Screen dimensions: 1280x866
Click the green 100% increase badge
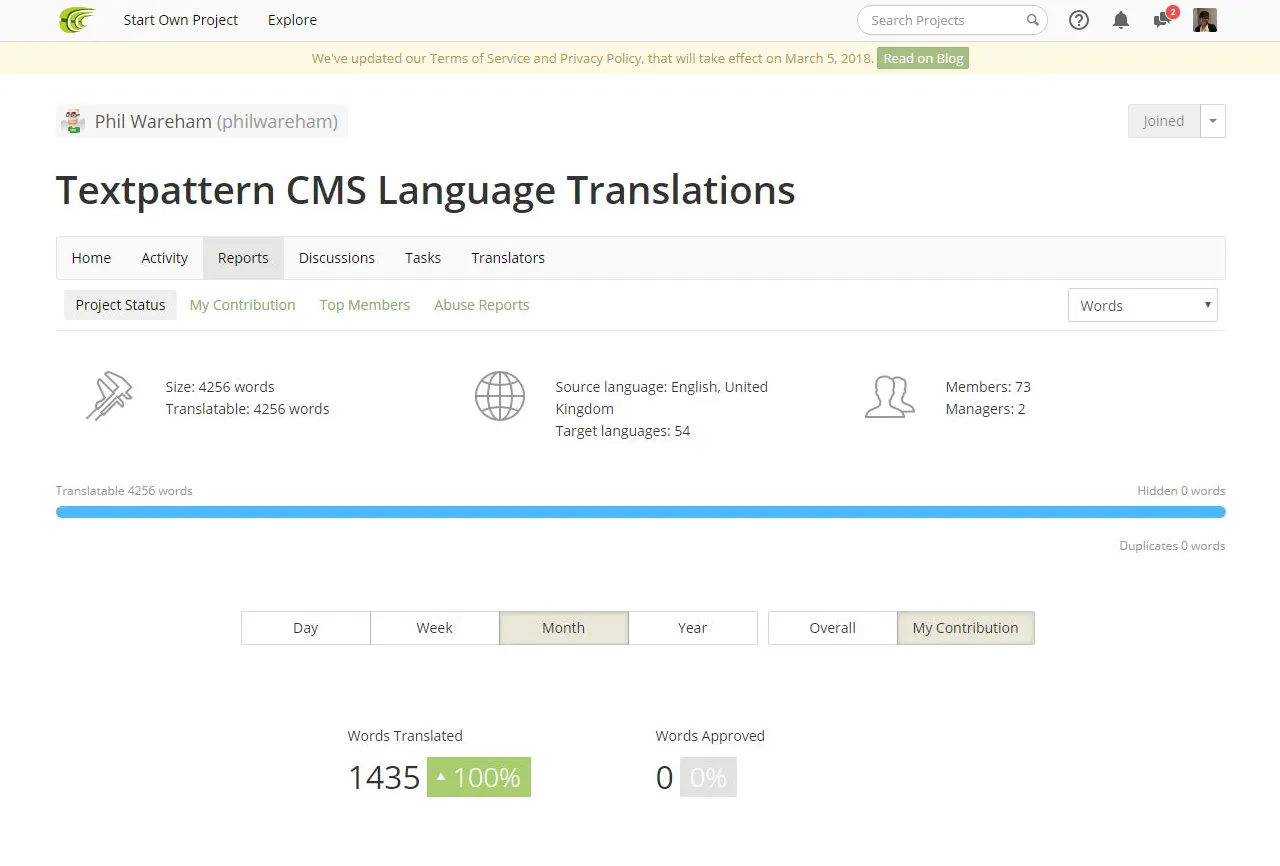tap(479, 777)
